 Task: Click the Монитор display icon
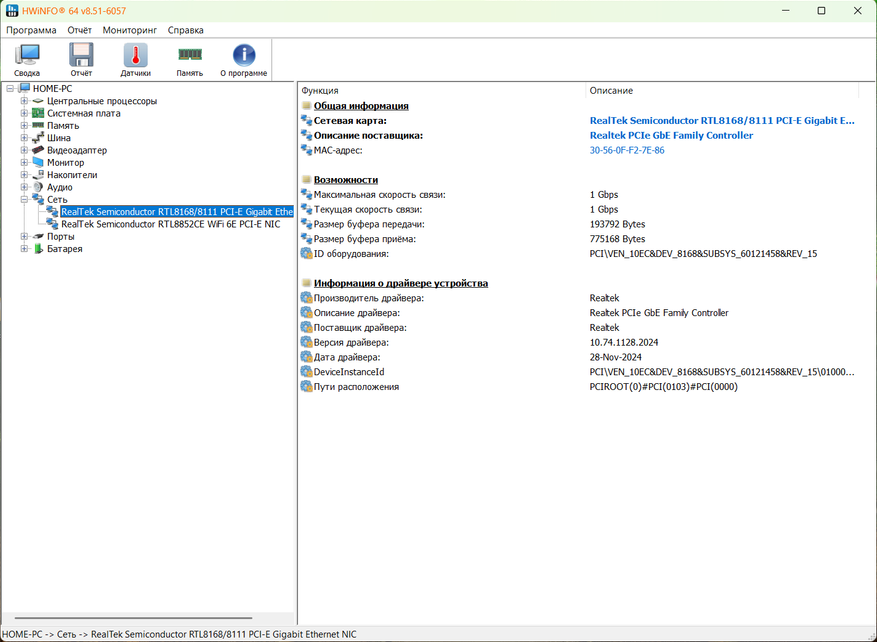coord(38,163)
